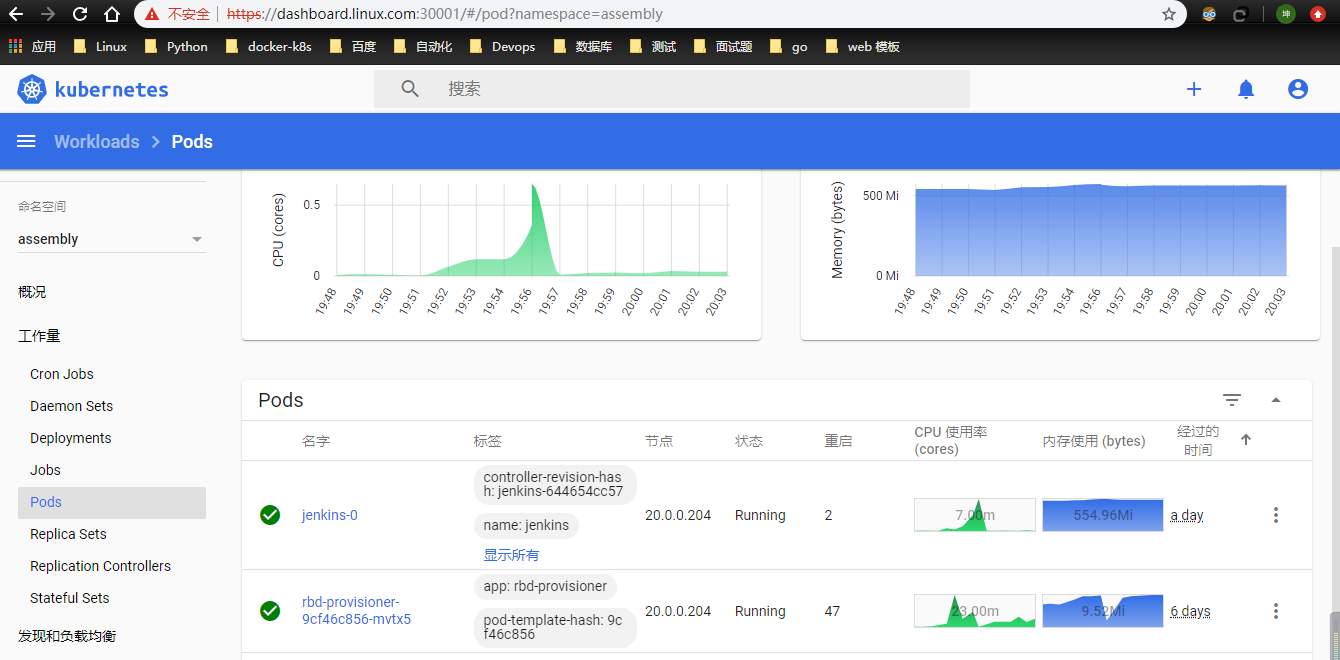The image size is (1340, 660).
Task: Collapse the Pods card with up caret
Action: click(x=1276, y=400)
